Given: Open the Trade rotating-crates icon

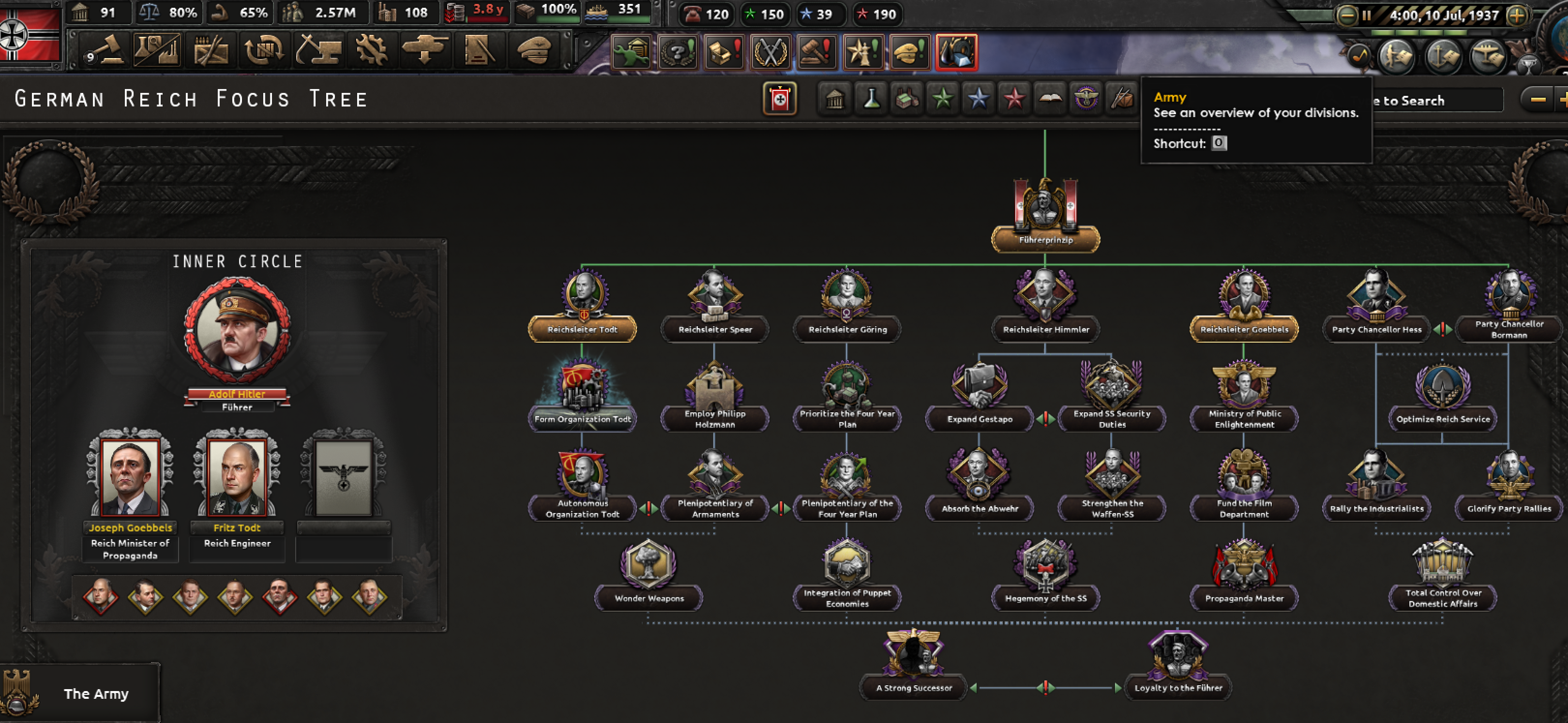Looking at the screenshot, I should click(264, 50).
